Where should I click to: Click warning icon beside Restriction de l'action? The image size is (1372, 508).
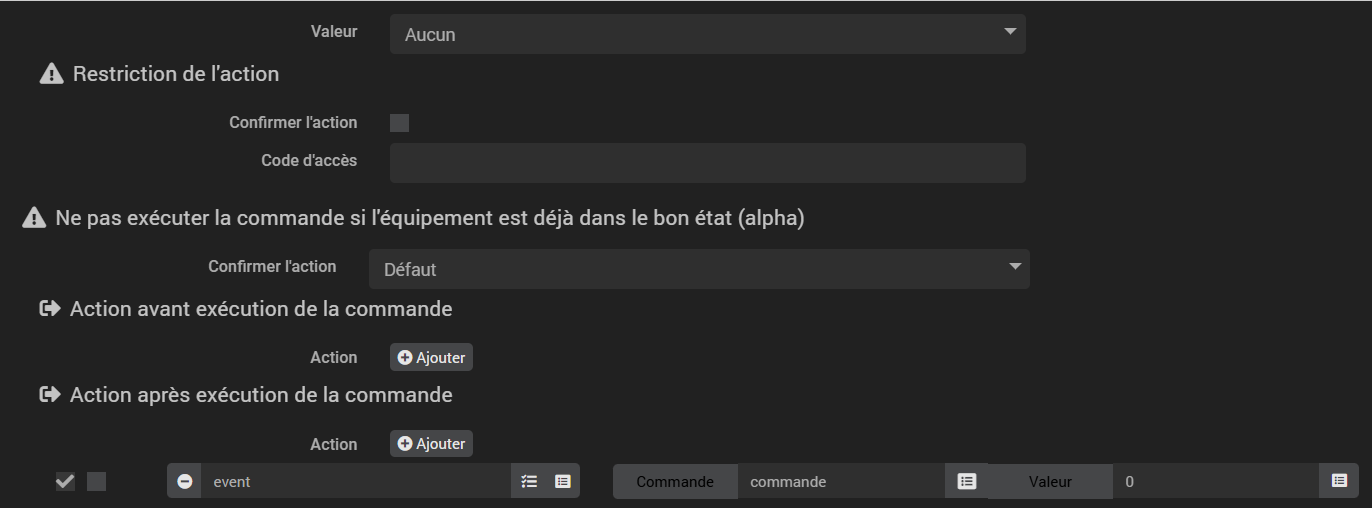[51, 74]
